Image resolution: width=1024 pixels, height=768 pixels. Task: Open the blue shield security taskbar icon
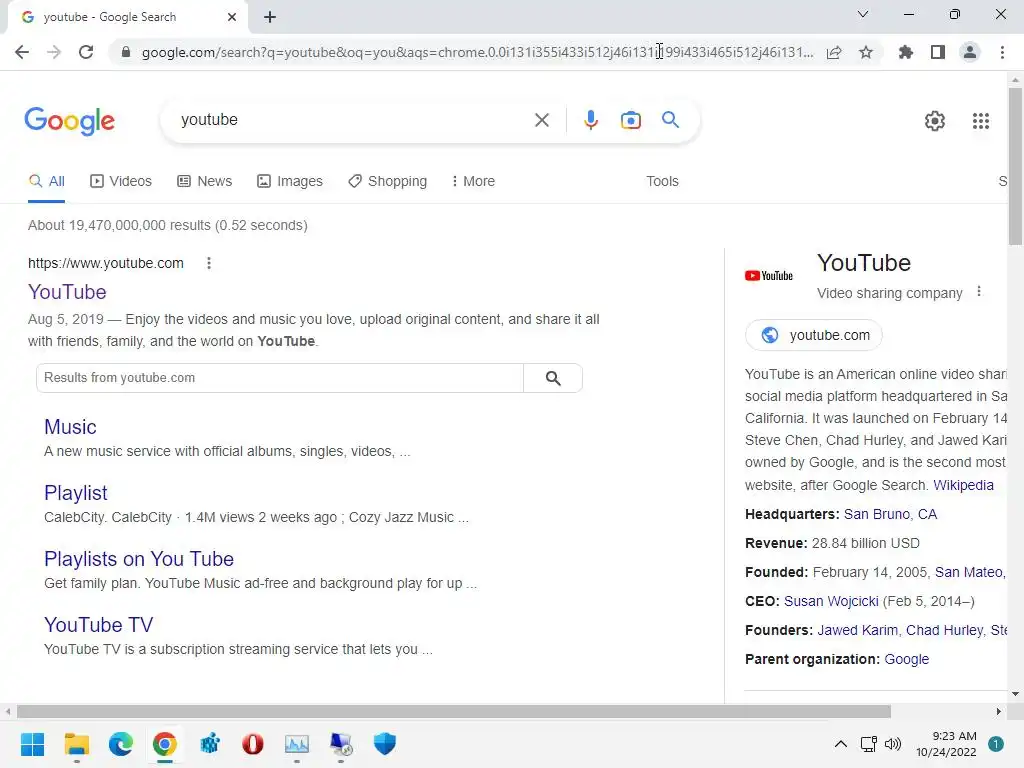pyautogui.click(x=385, y=744)
